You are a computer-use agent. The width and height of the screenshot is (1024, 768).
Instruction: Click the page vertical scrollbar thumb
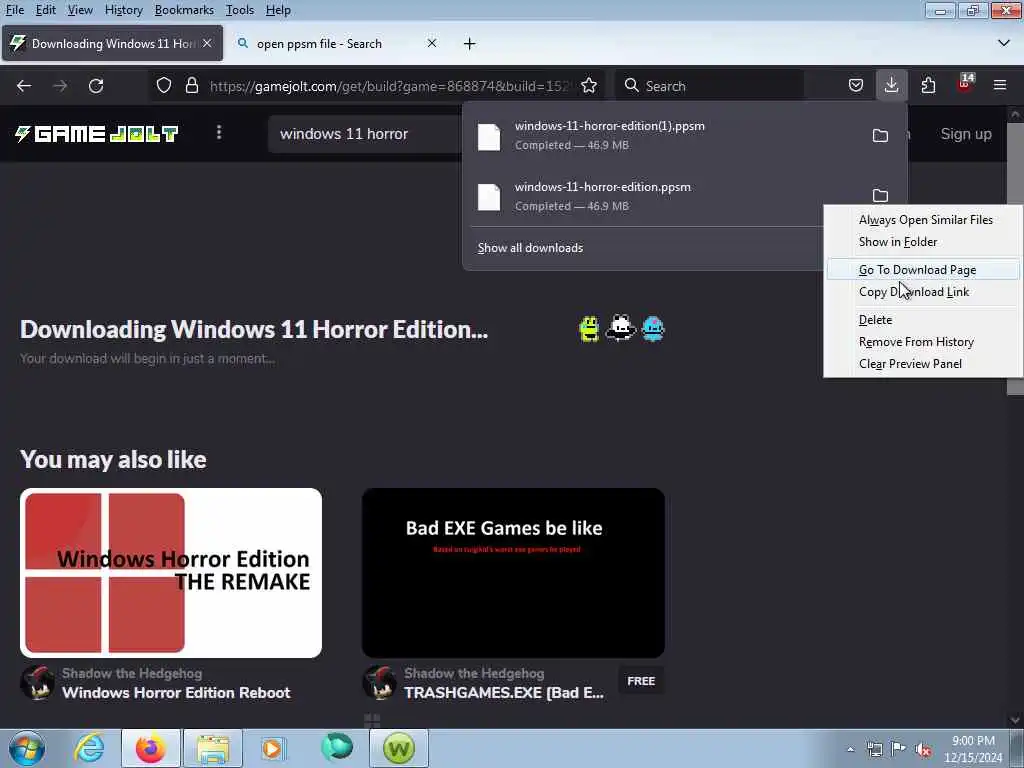1015,258
